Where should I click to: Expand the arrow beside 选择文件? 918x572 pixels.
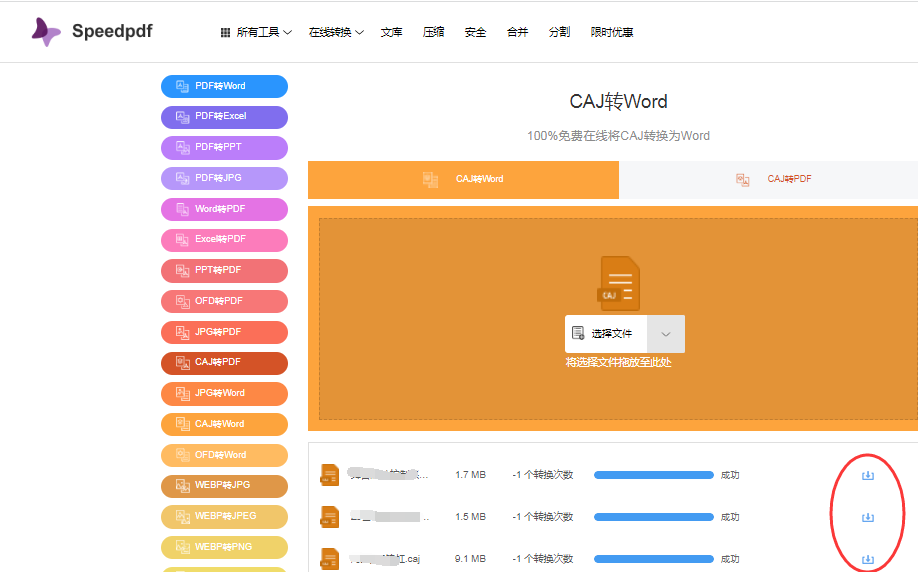tap(666, 334)
